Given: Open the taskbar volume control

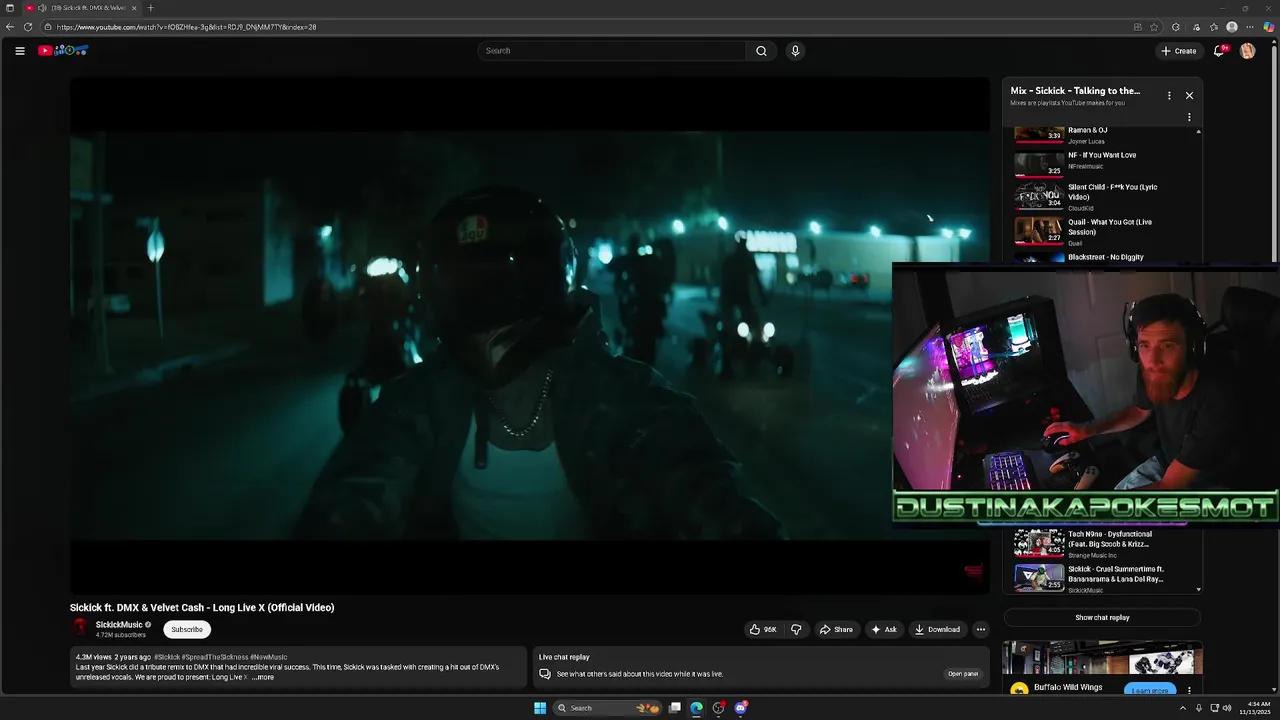Looking at the screenshot, I should pos(1227,708).
